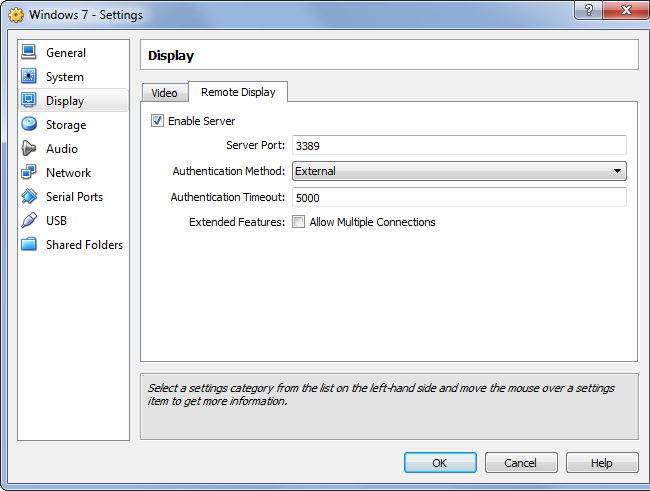Click the General settings icon
The image size is (650, 491).
pos(29,53)
